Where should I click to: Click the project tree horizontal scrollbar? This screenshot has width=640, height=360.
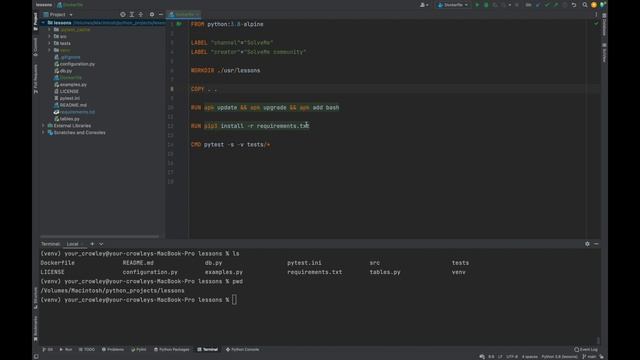click(100, 236)
